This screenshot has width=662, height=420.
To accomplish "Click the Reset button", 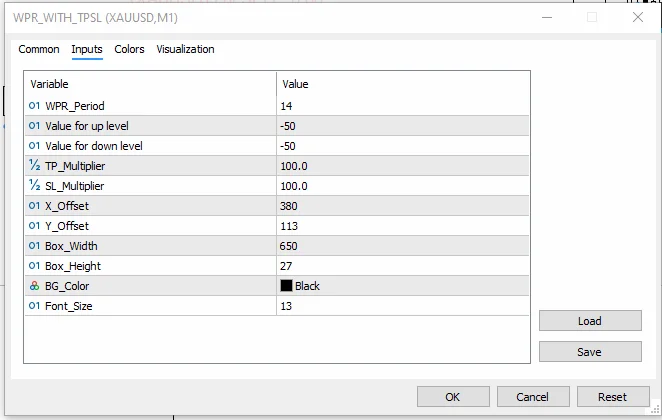I will point(613,397).
